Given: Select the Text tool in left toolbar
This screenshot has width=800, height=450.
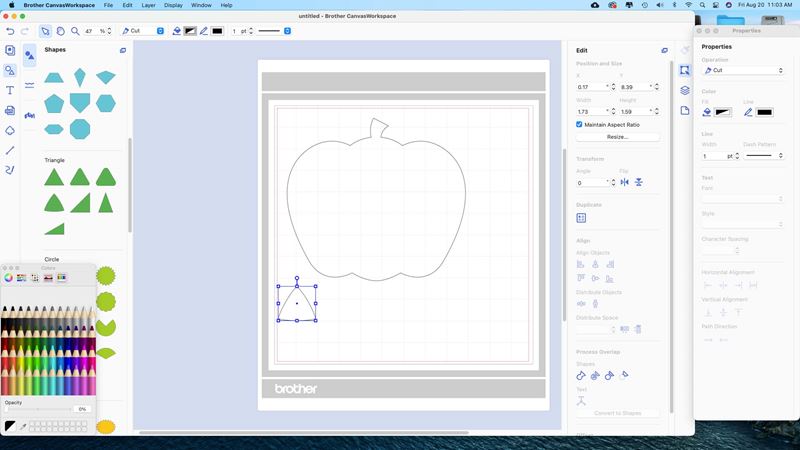Looking at the screenshot, I should 10,90.
